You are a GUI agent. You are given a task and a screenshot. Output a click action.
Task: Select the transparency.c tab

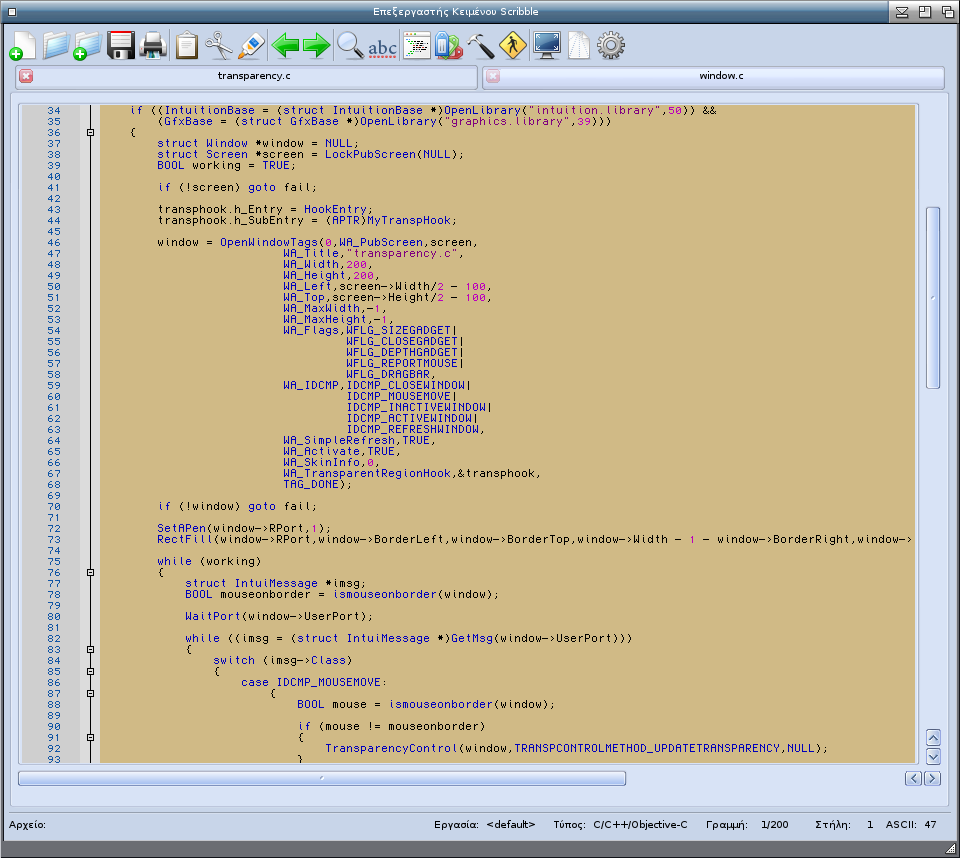click(x=253, y=76)
